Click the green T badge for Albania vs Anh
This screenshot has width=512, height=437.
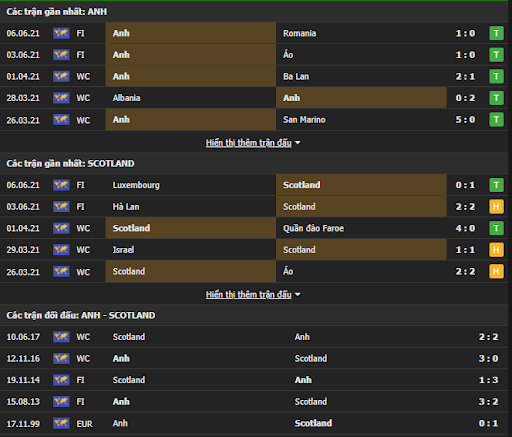pyautogui.click(x=496, y=98)
